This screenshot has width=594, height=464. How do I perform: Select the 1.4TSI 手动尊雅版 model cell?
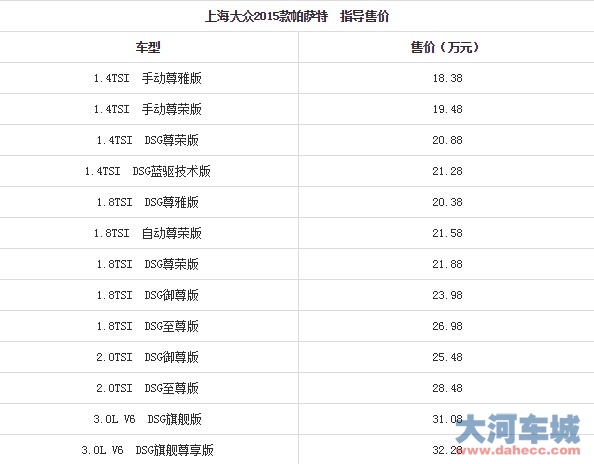148,78
